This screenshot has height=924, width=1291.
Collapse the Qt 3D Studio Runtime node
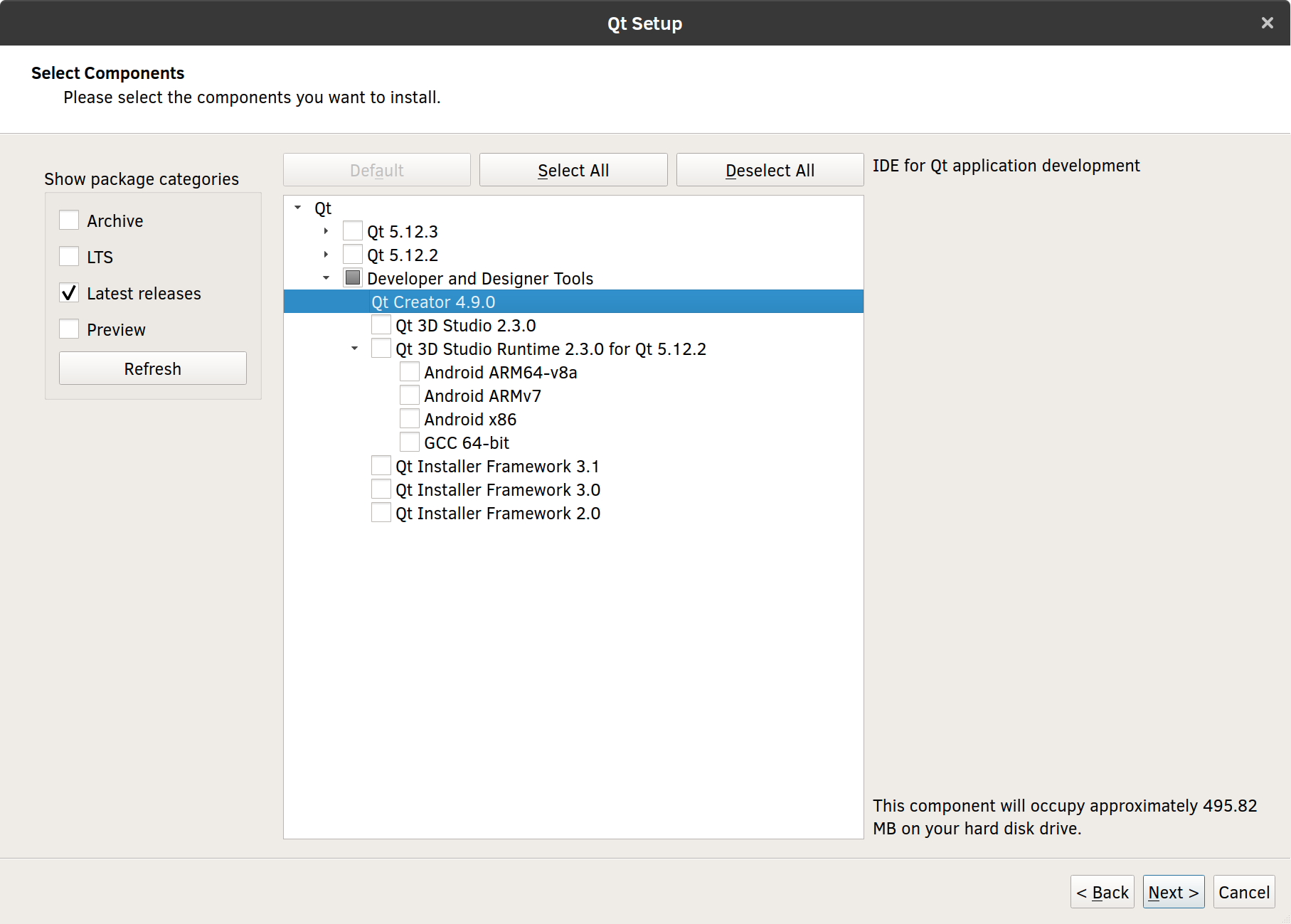tap(355, 348)
